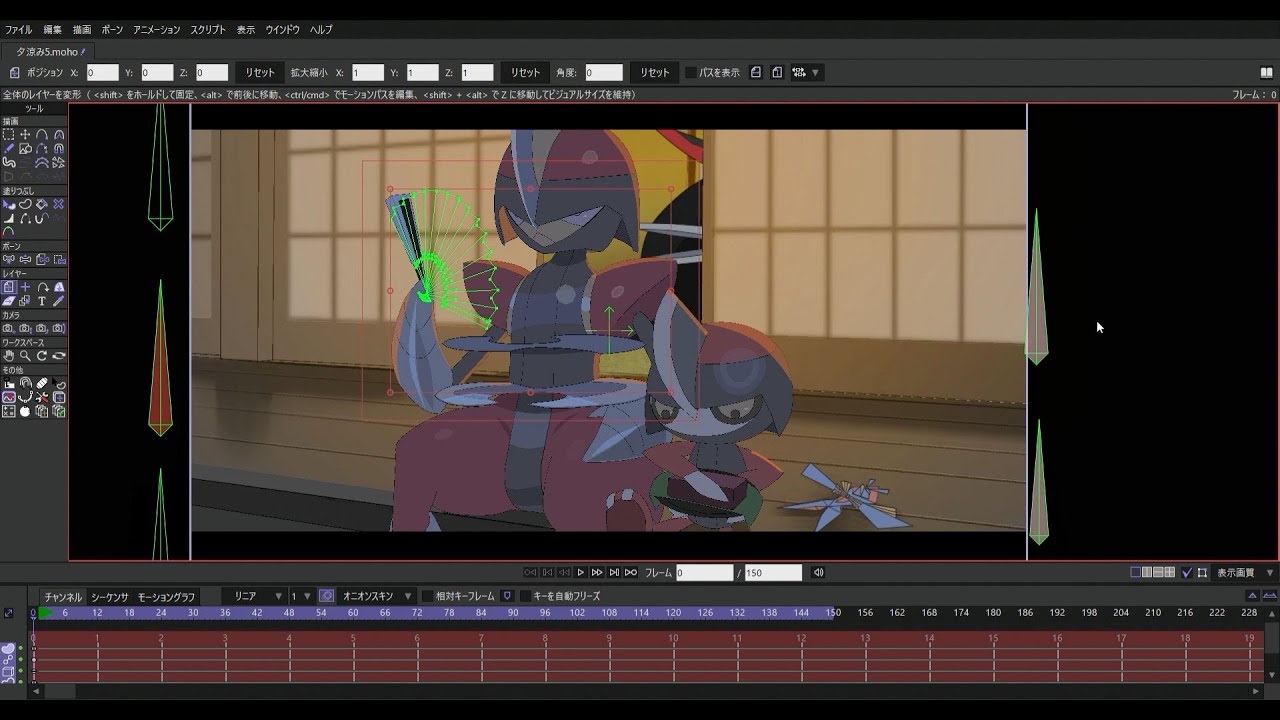Open the interval dropdown showing 1

[301, 596]
